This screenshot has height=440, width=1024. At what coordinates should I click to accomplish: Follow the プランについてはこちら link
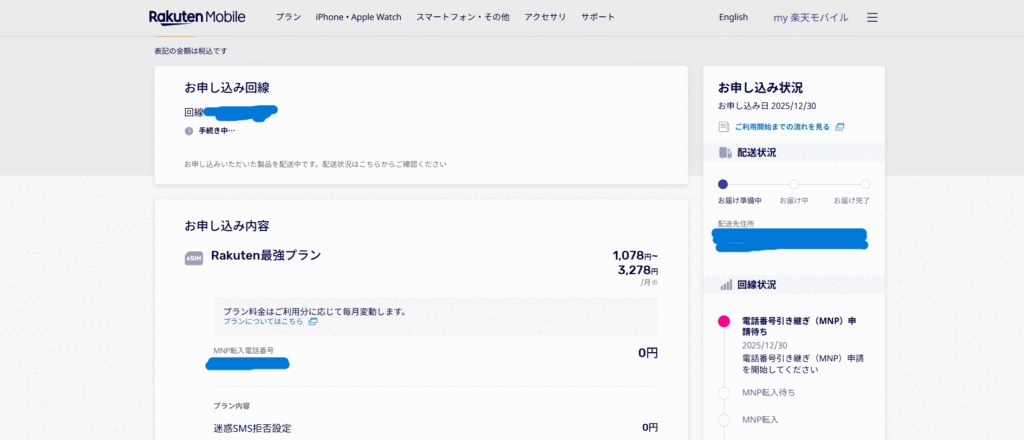coord(262,322)
